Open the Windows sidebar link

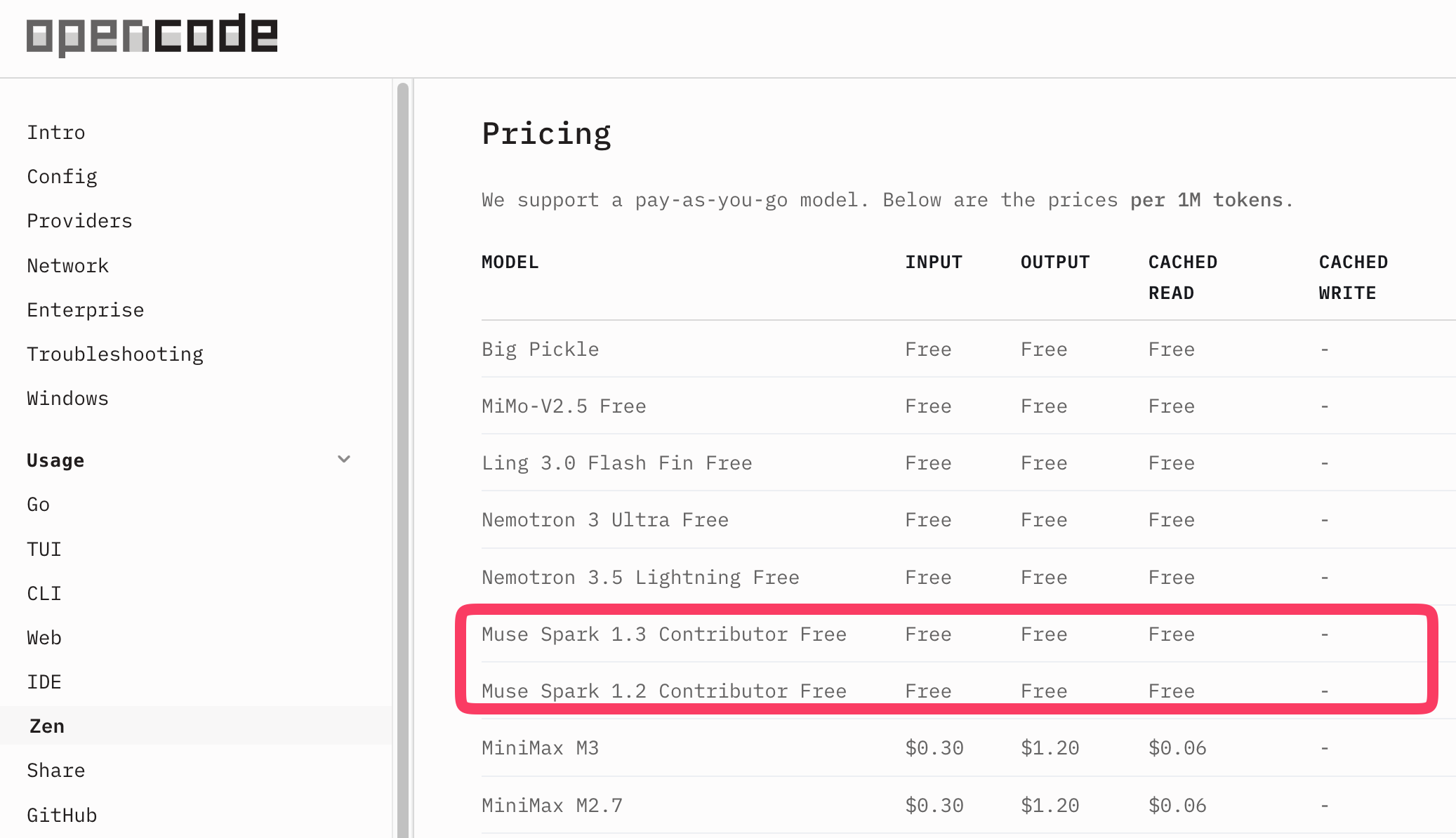tap(68, 398)
